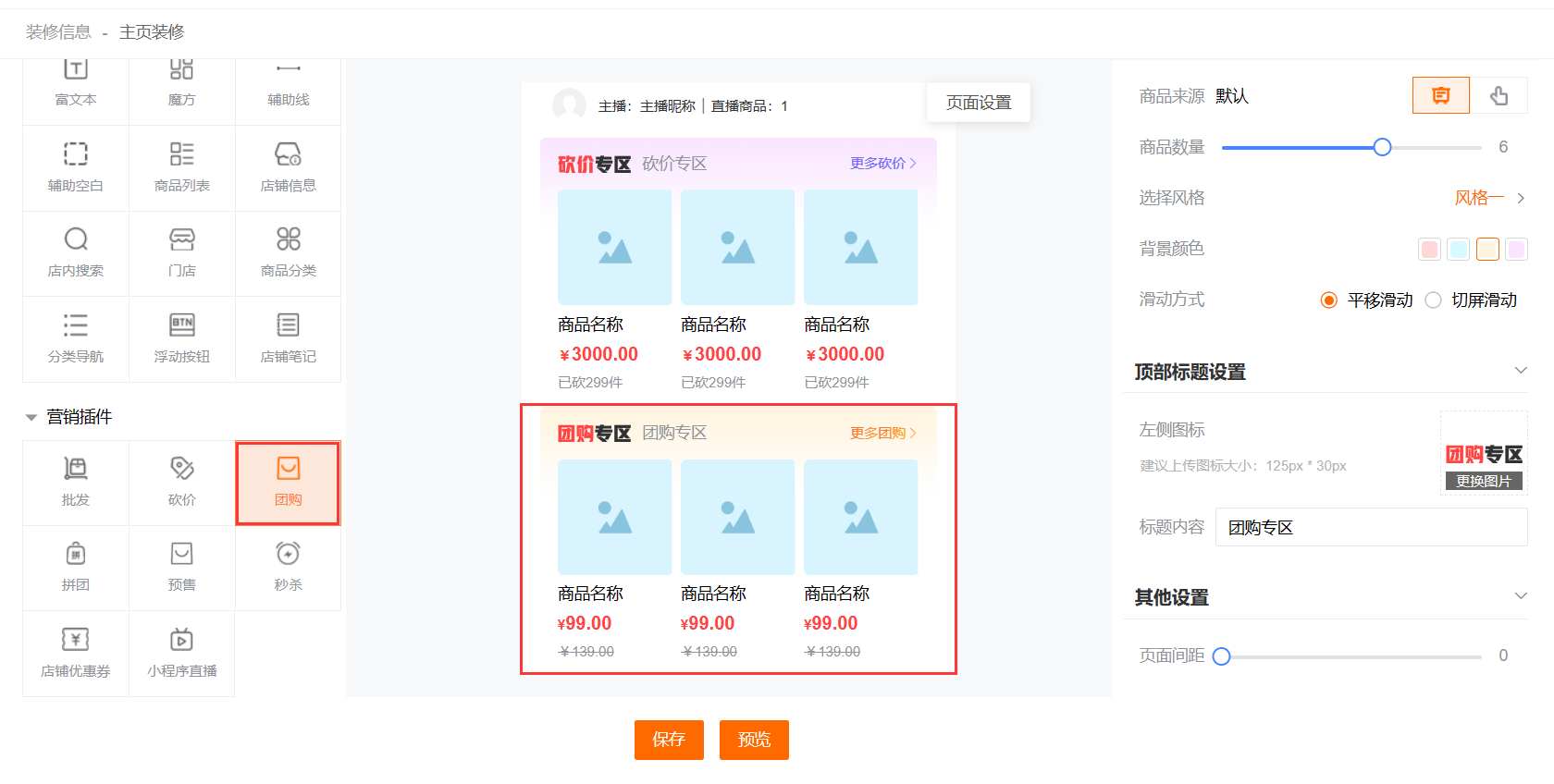
Task: Switch product source to manual selection icon
Action: (1498, 95)
